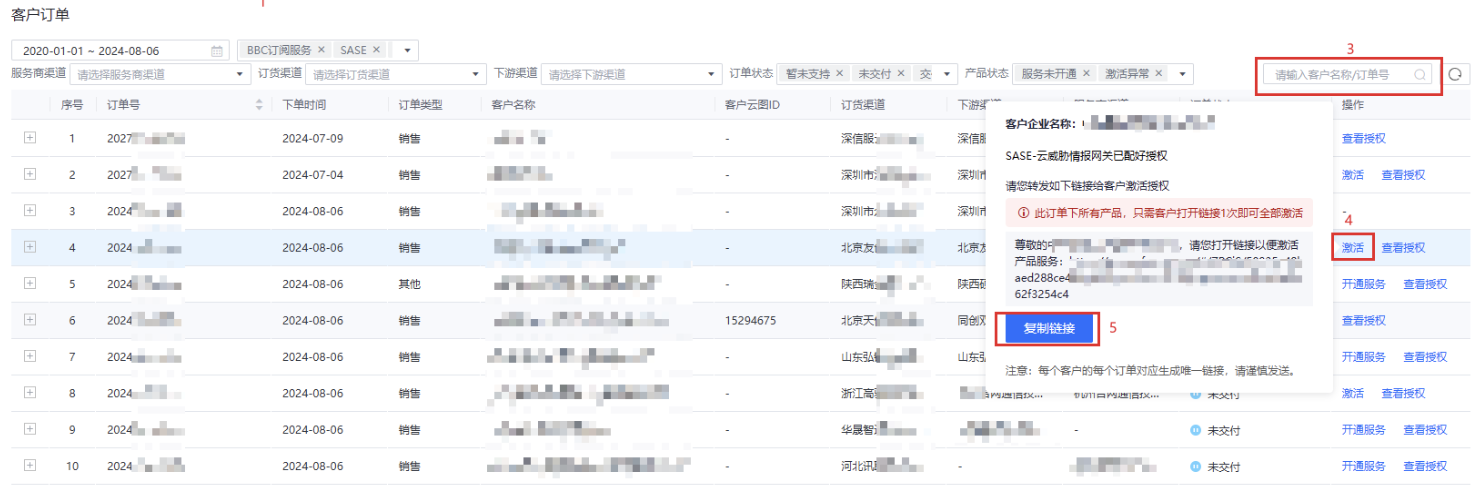Click 开通服务 link in row 5

[1364, 284]
